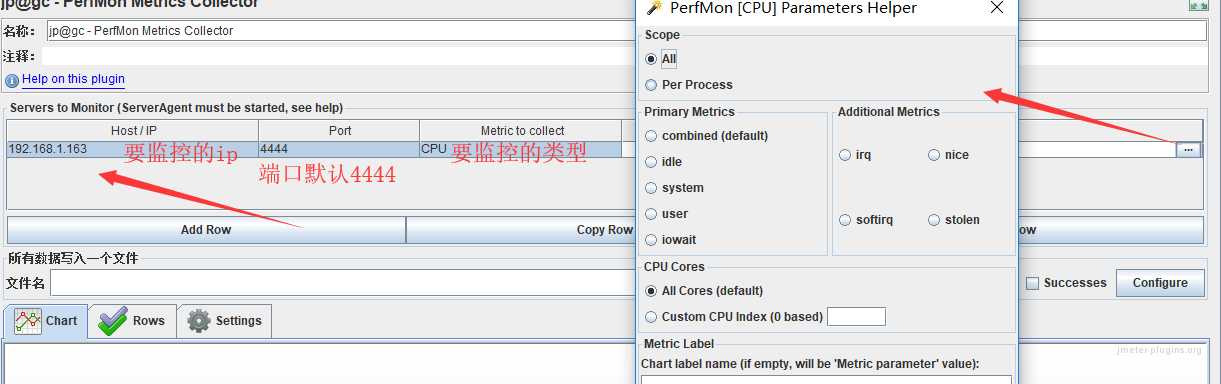Click the info icon beside the help link

[12, 80]
